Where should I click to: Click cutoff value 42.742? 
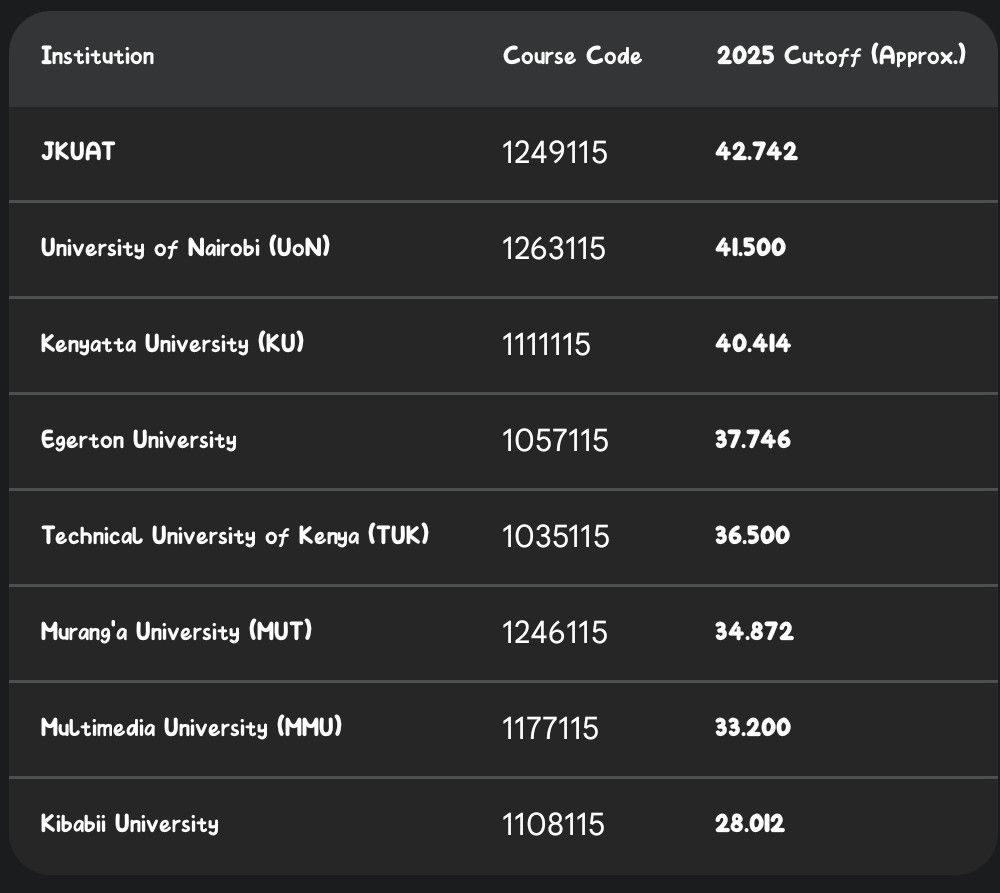(x=756, y=152)
